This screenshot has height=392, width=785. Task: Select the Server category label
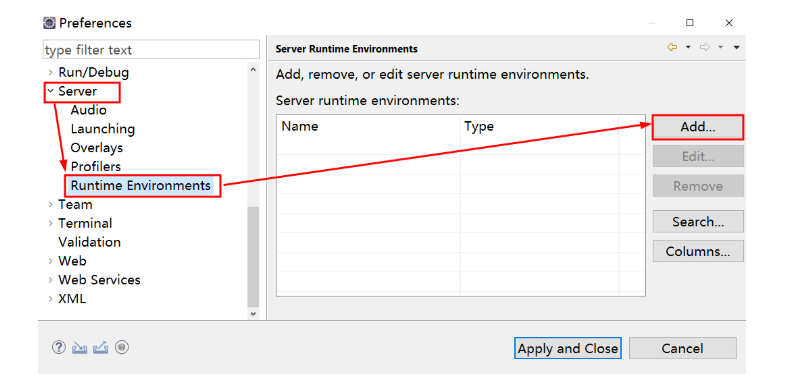tap(78, 92)
